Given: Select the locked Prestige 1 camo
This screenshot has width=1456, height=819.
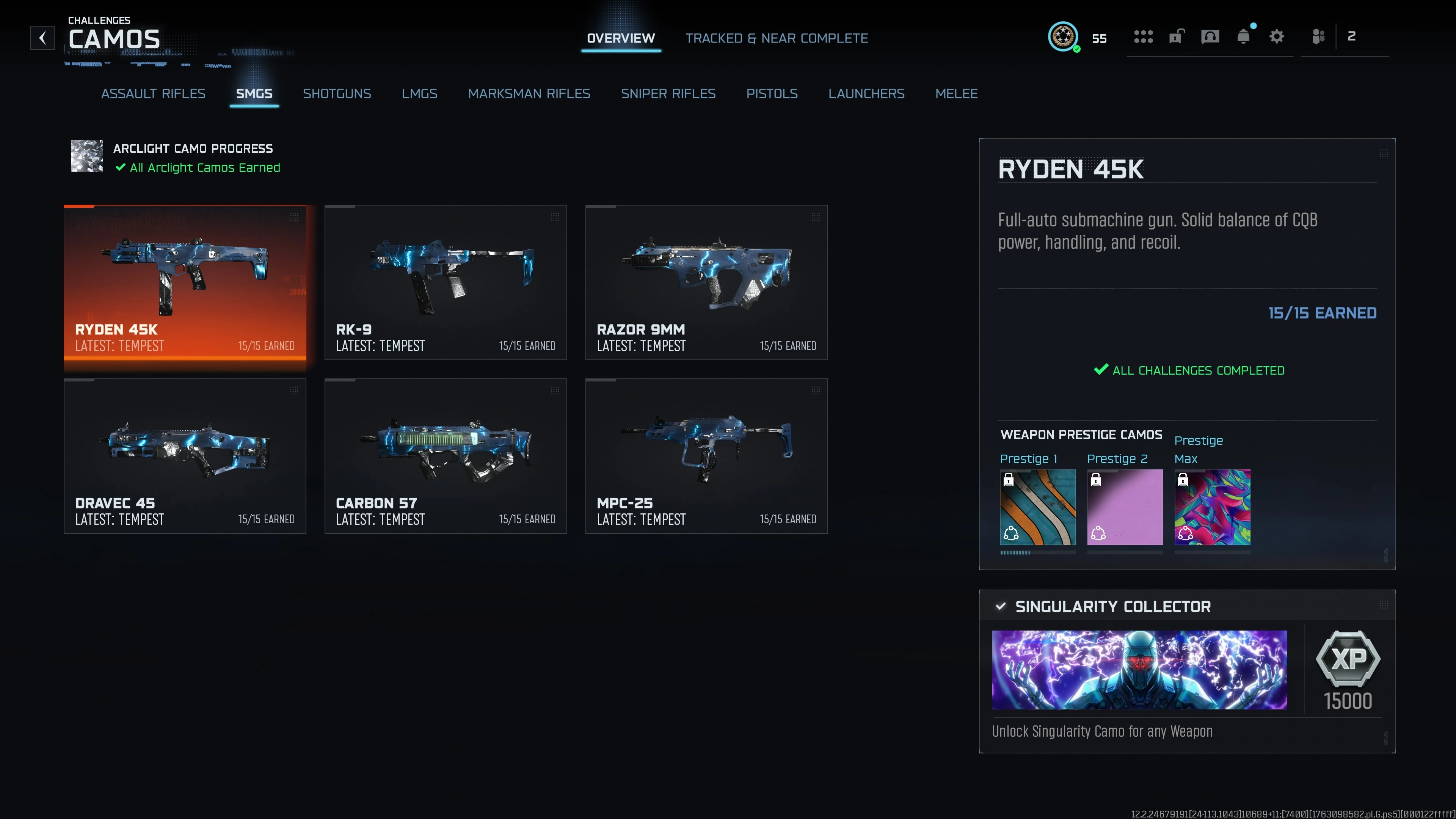Looking at the screenshot, I should pyautogui.click(x=1038, y=508).
